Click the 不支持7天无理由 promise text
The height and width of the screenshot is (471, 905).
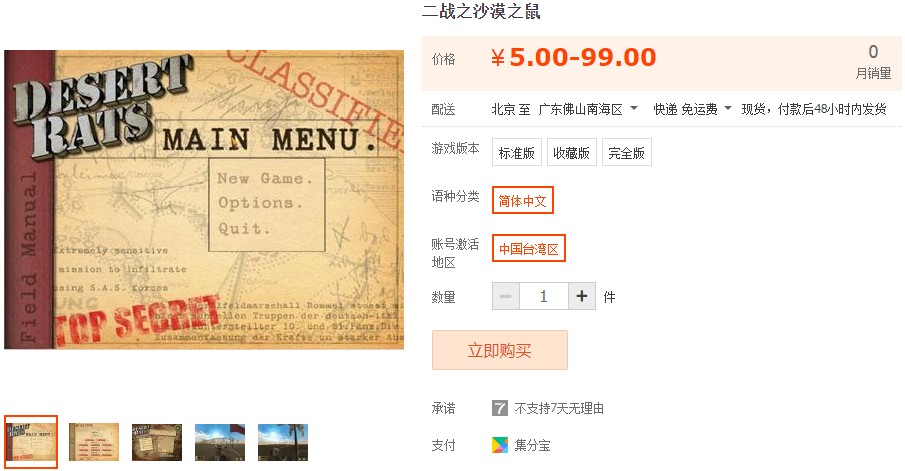click(x=559, y=409)
